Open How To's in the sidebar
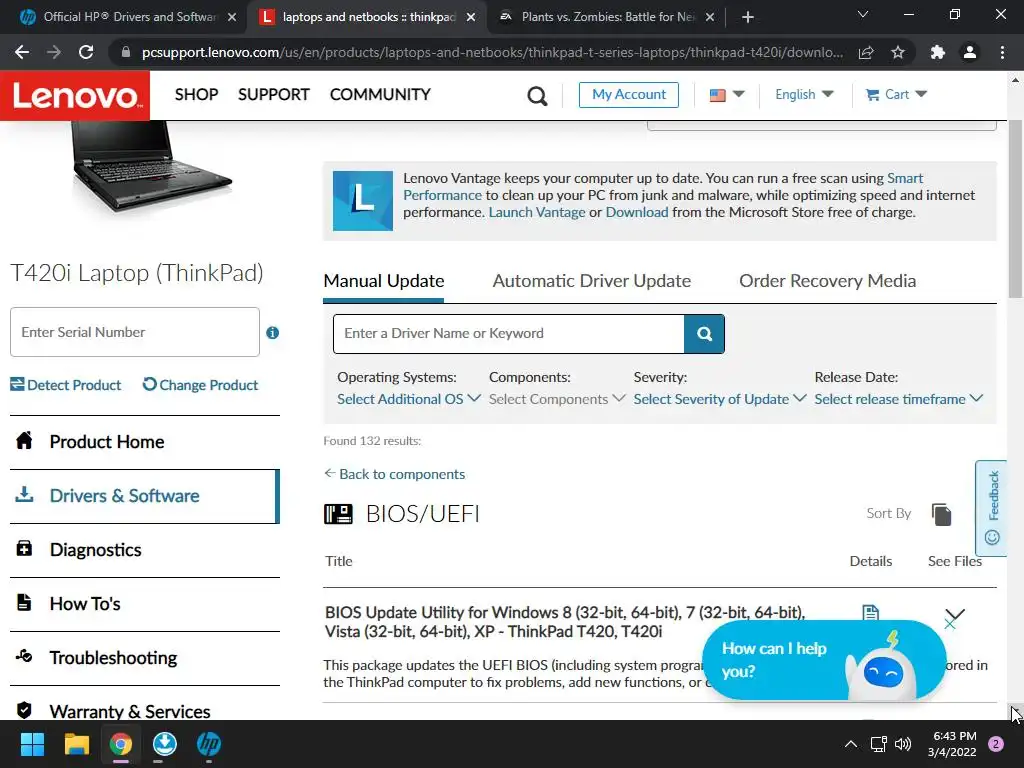The image size is (1024, 768). point(144,604)
